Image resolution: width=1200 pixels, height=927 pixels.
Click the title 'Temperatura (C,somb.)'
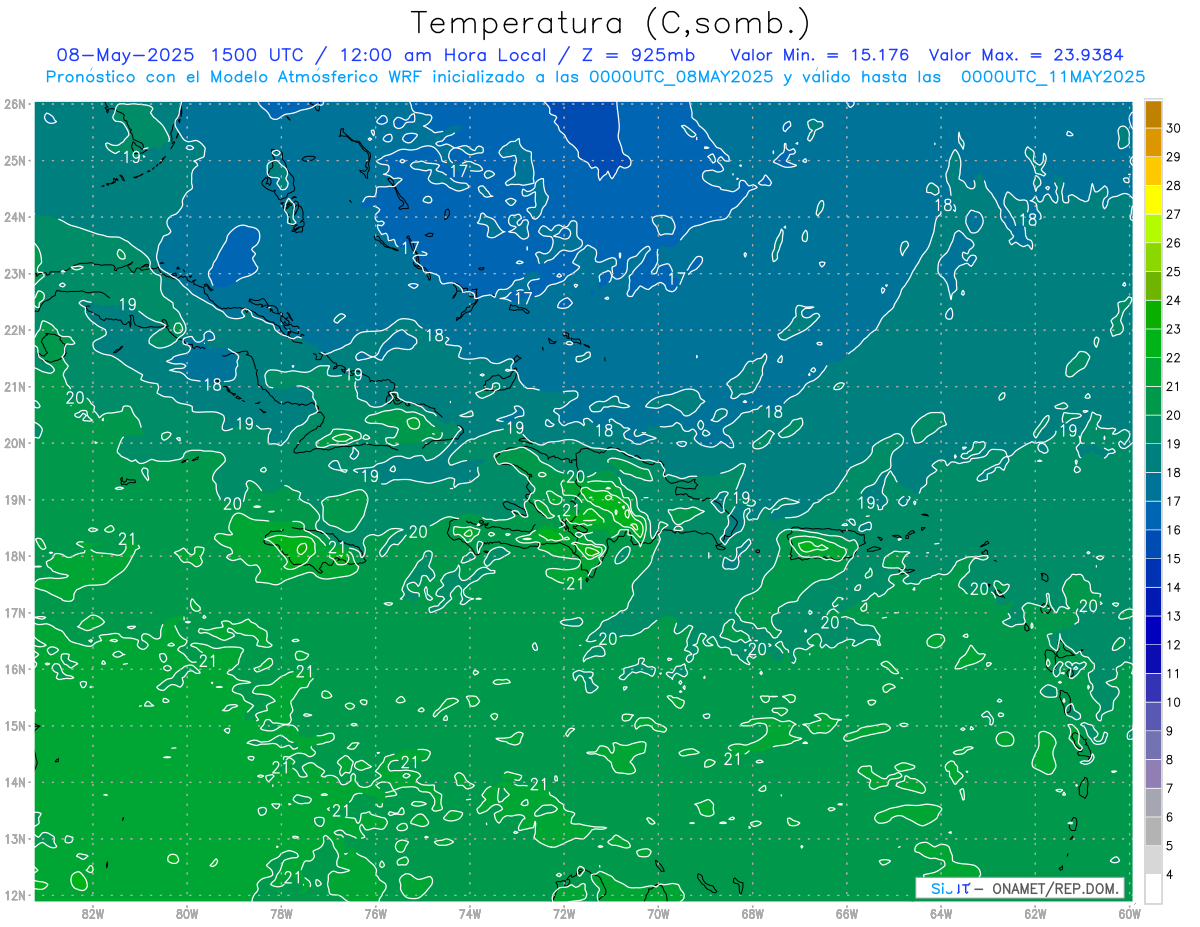coord(611,23)
